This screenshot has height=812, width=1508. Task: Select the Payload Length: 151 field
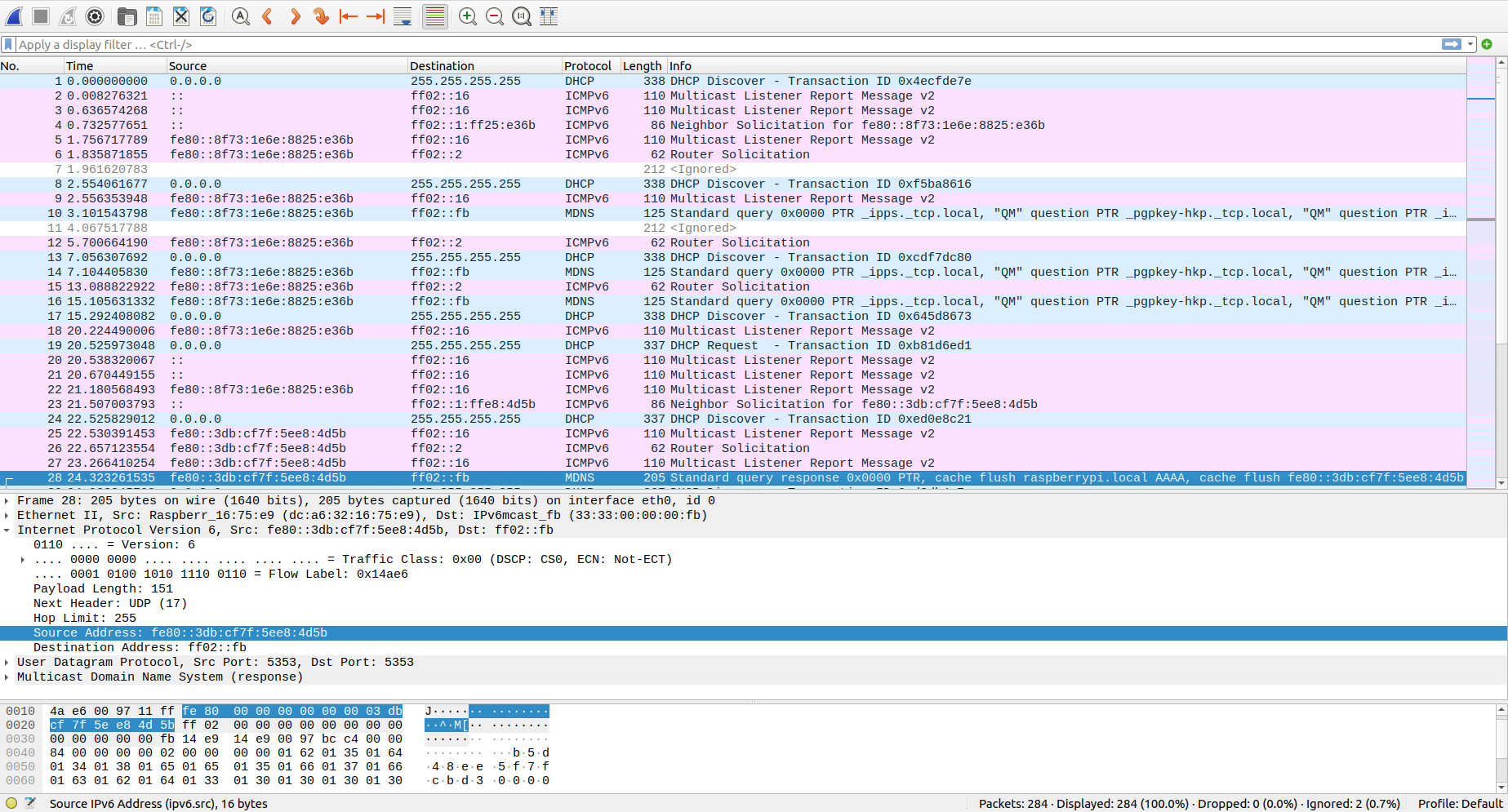(x=103, y=588)
